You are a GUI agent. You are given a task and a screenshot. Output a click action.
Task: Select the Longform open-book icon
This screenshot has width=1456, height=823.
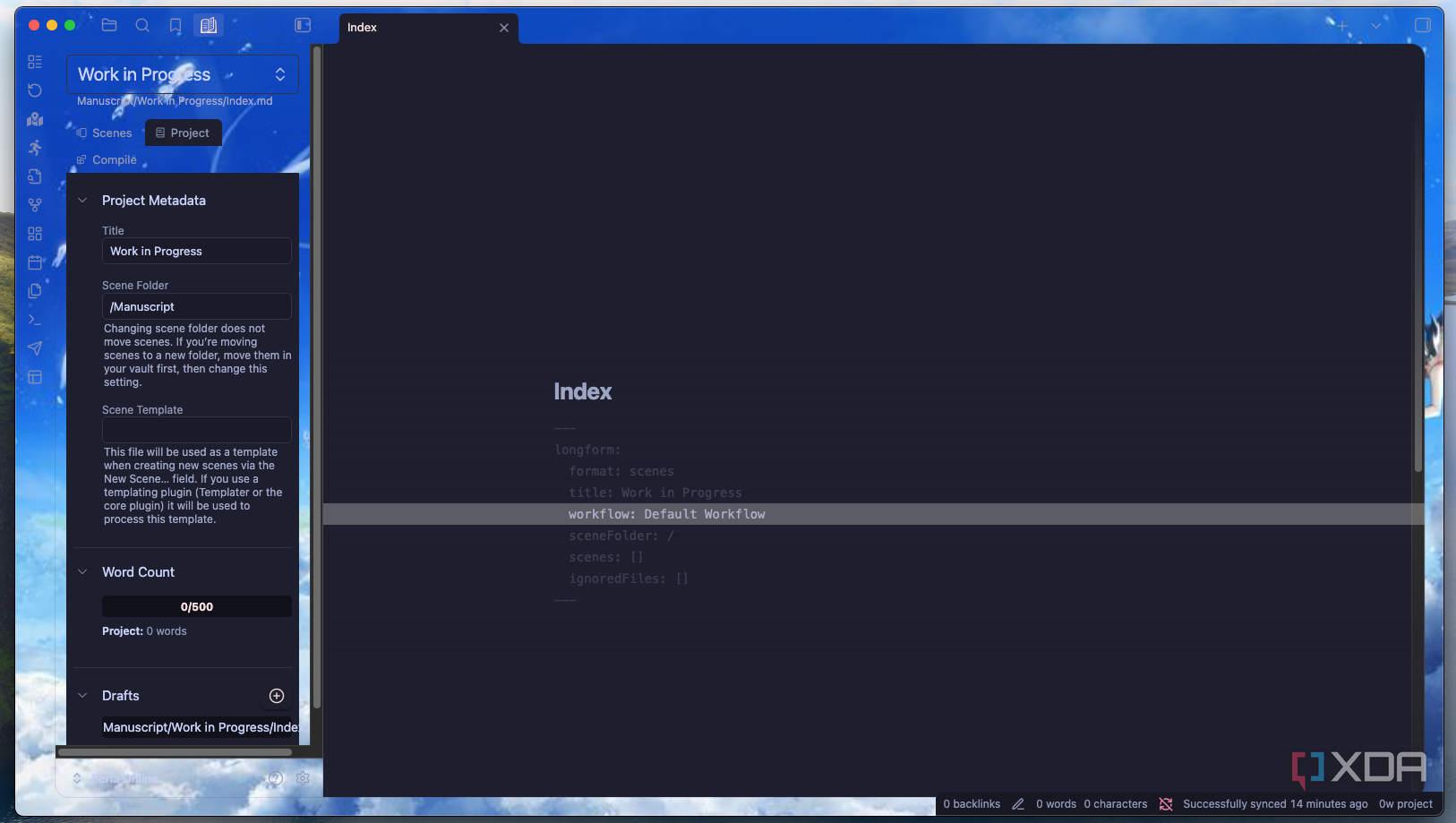pos(209,25)
